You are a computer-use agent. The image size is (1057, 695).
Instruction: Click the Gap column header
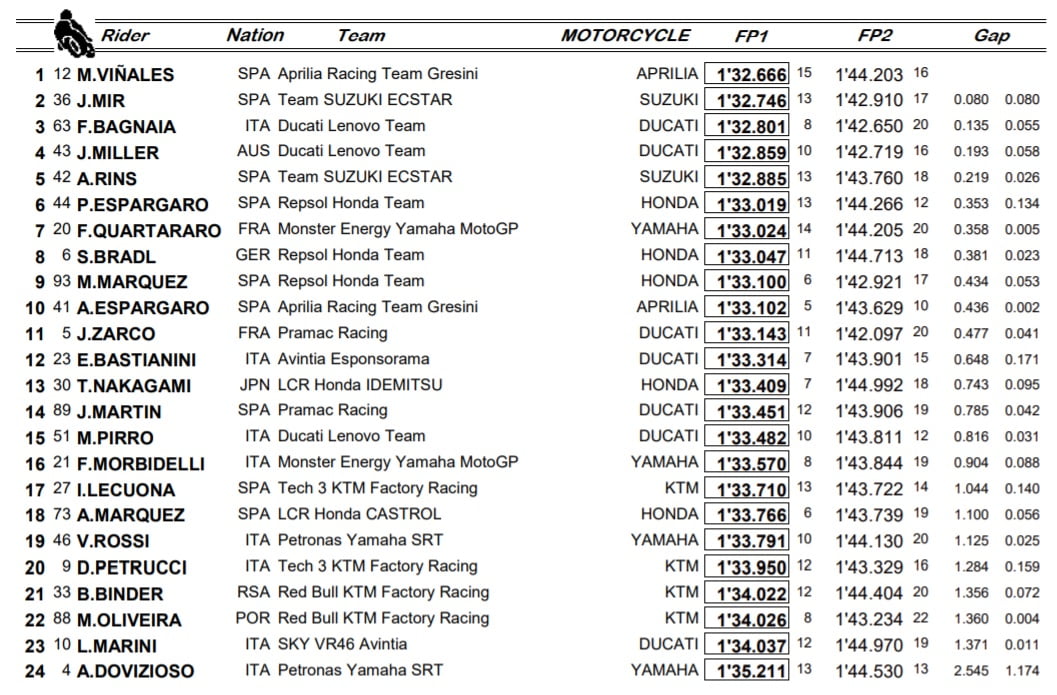992,36
